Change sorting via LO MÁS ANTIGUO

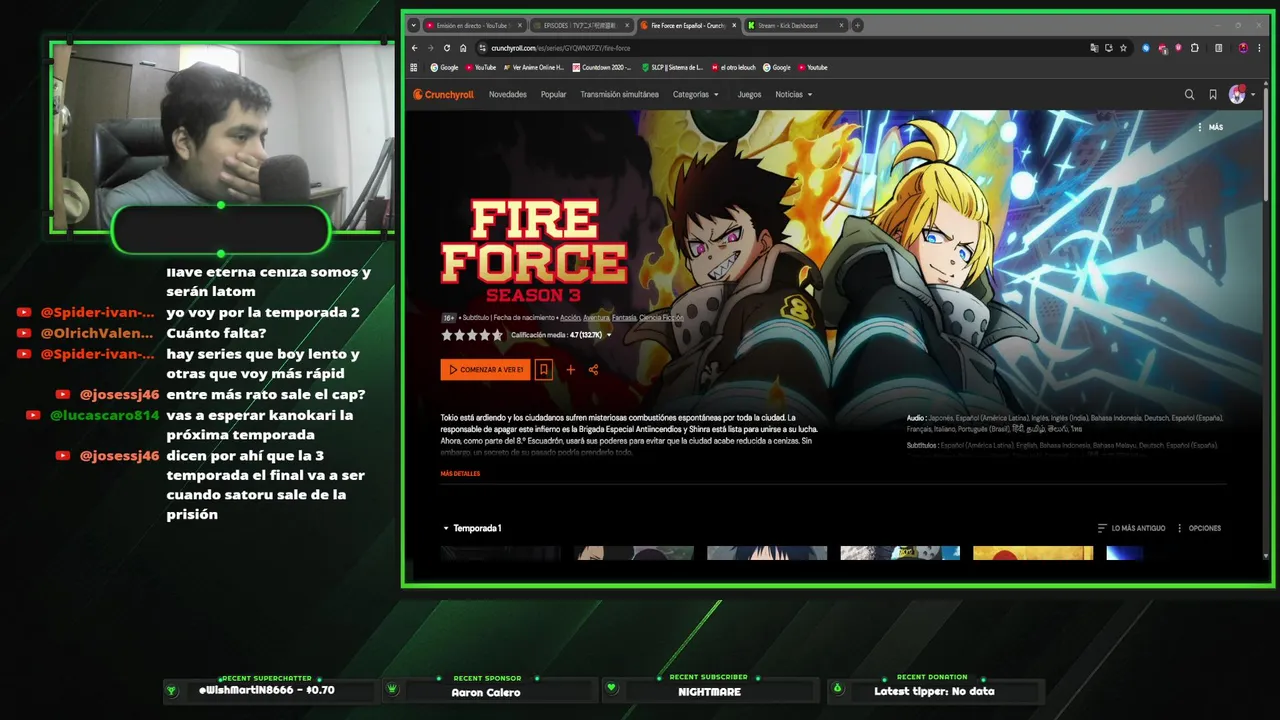tap(1131, 528)
